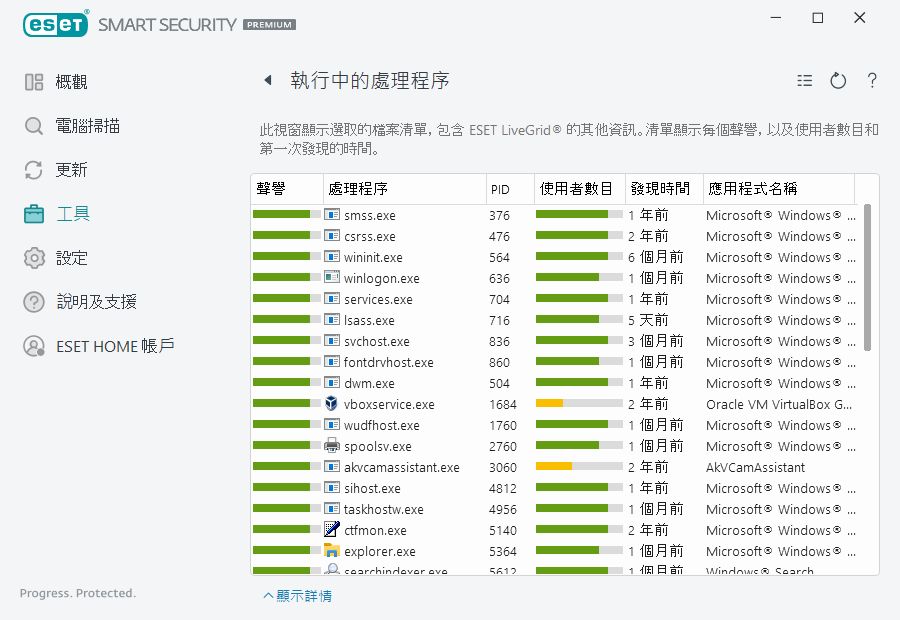Go back using the left arrow icon
The height and width of the screenshot is (620, 900).
pos(267,80)
